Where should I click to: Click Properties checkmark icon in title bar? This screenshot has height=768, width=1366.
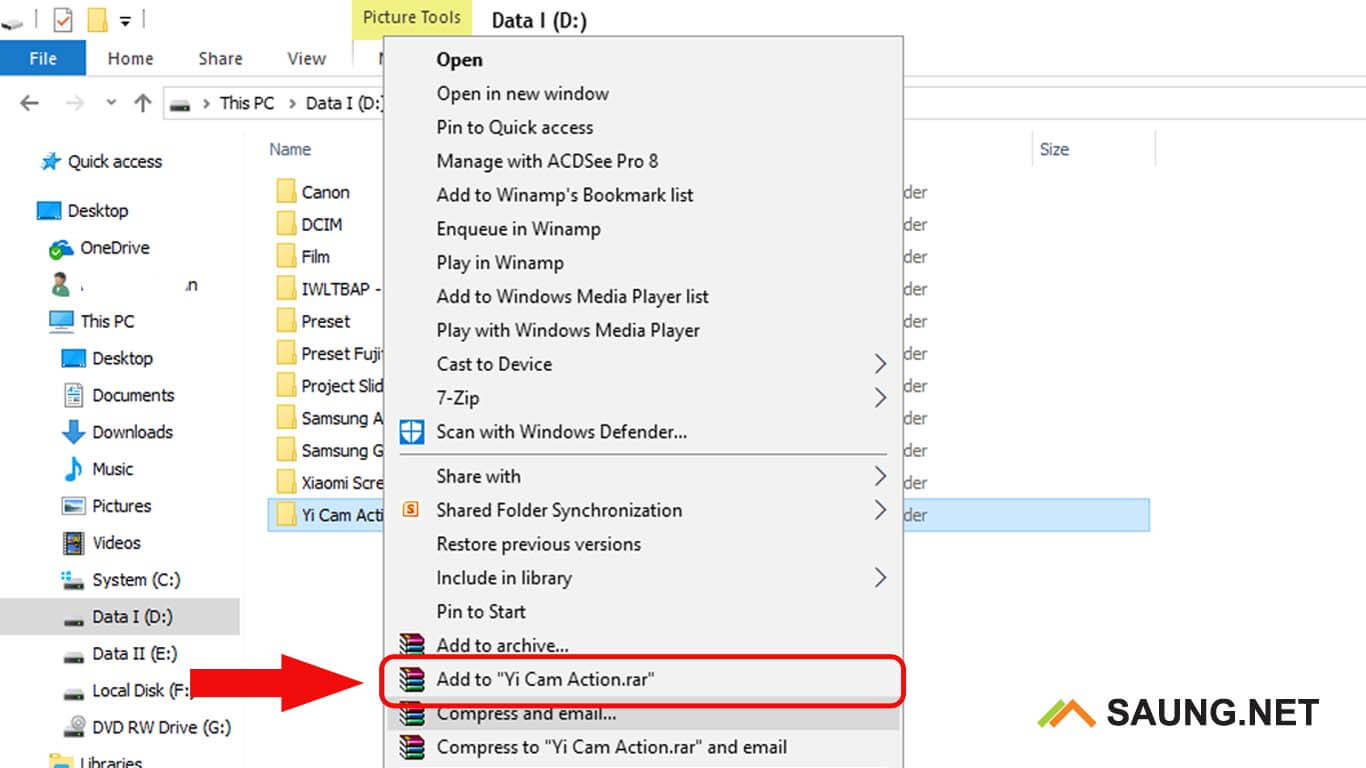(x=63, y=19)
